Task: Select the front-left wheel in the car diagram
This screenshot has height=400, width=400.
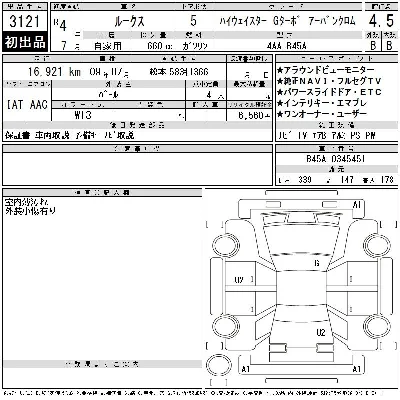Action: tap(225, 245)
